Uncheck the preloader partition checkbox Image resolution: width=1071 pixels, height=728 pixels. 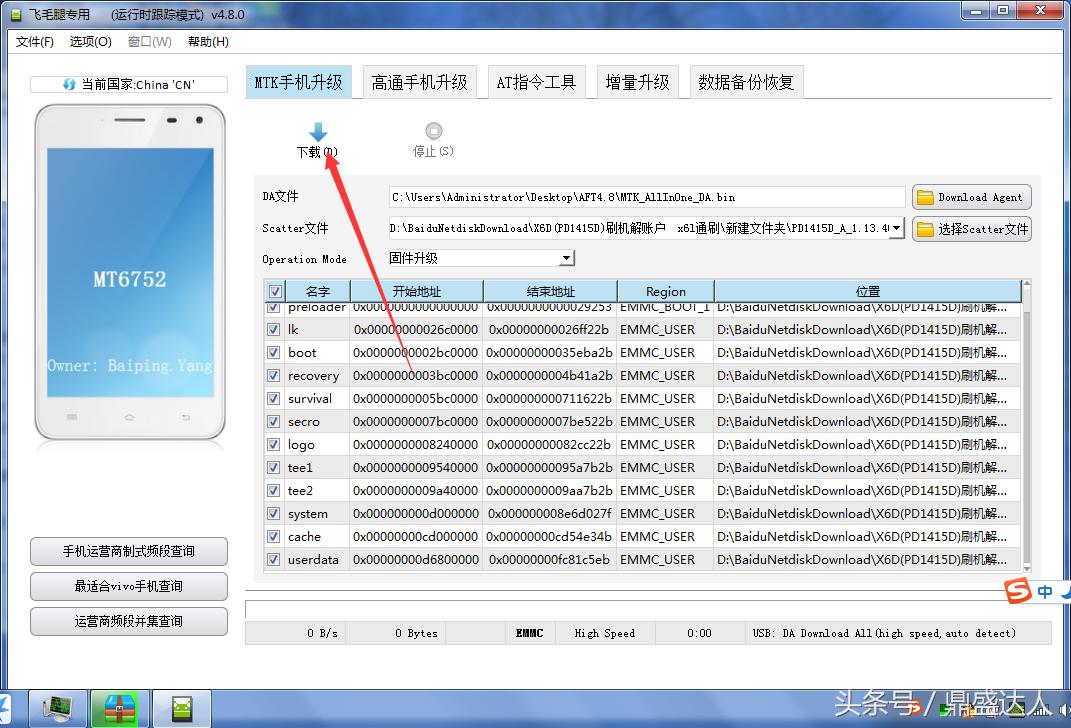pyautogui.click(x=273, y=307)
